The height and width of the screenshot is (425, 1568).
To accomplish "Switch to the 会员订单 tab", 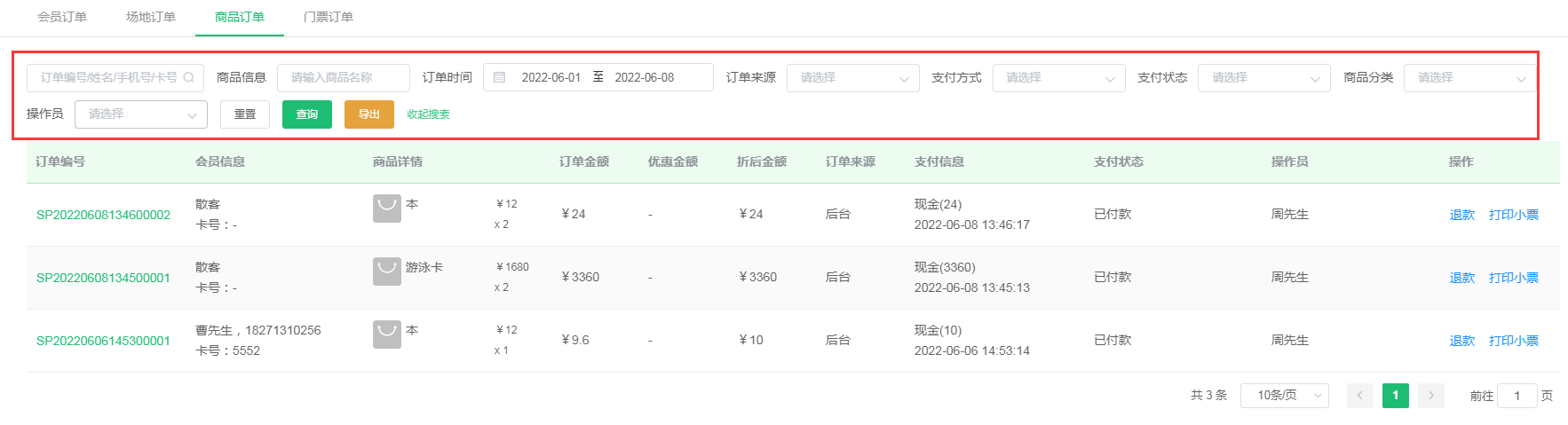I will coord(62,17).
